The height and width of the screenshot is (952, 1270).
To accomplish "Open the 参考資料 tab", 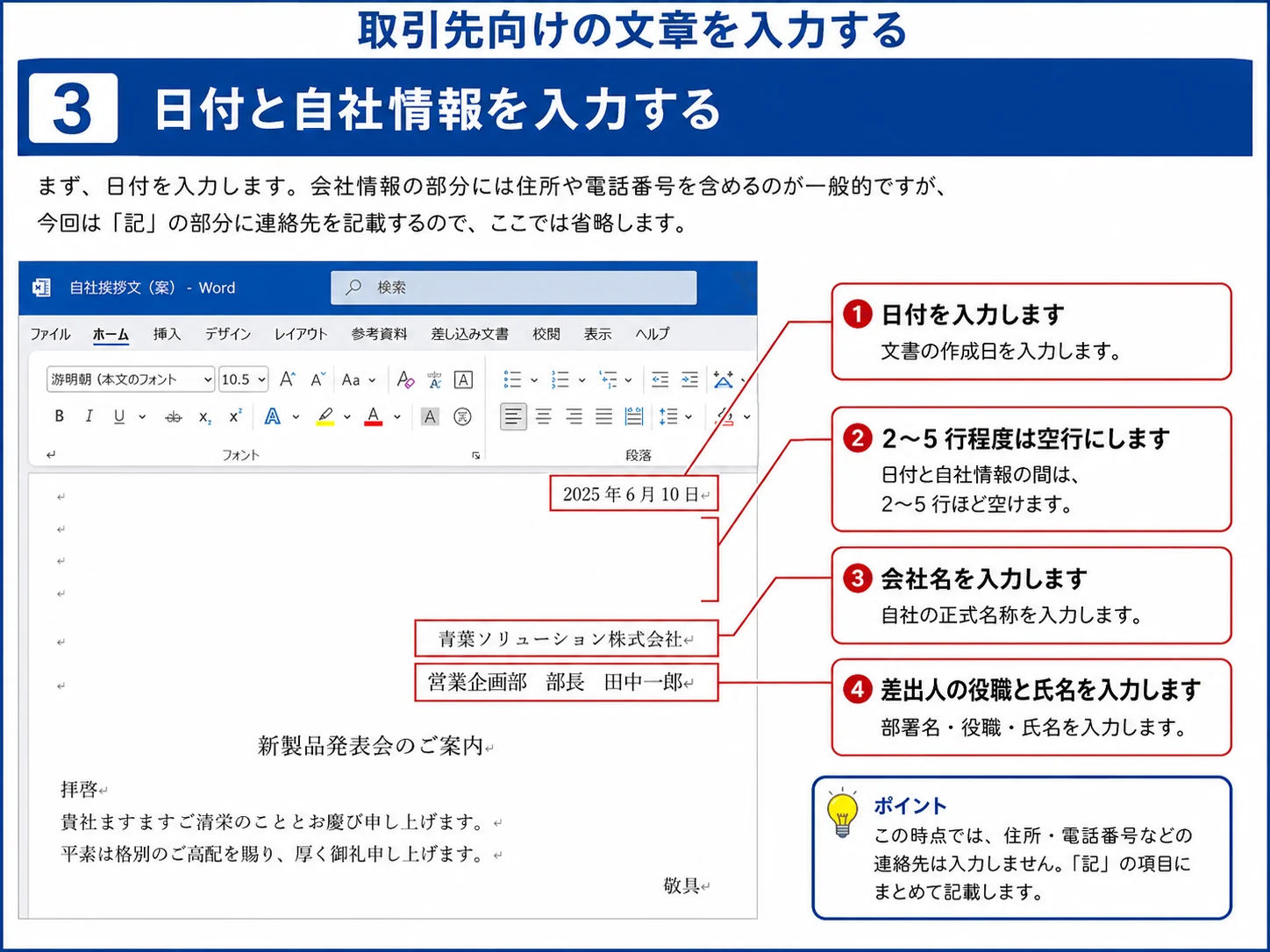I will tap(379, 334).
